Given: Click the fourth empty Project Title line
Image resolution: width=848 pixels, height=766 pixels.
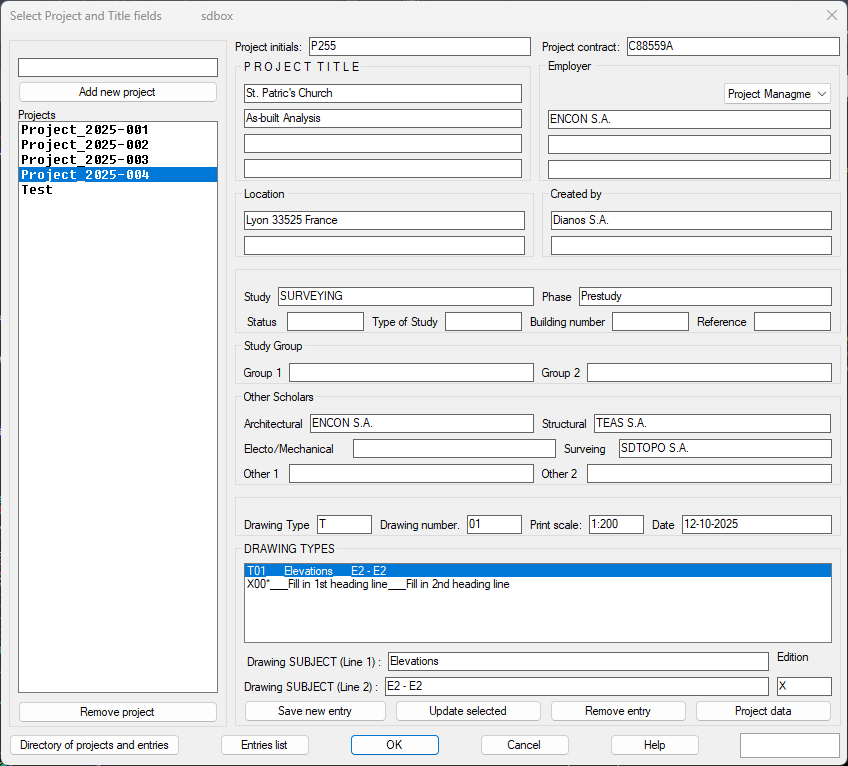Looking at the screenshot, I should pyautogui.click(x=383, y=169).
